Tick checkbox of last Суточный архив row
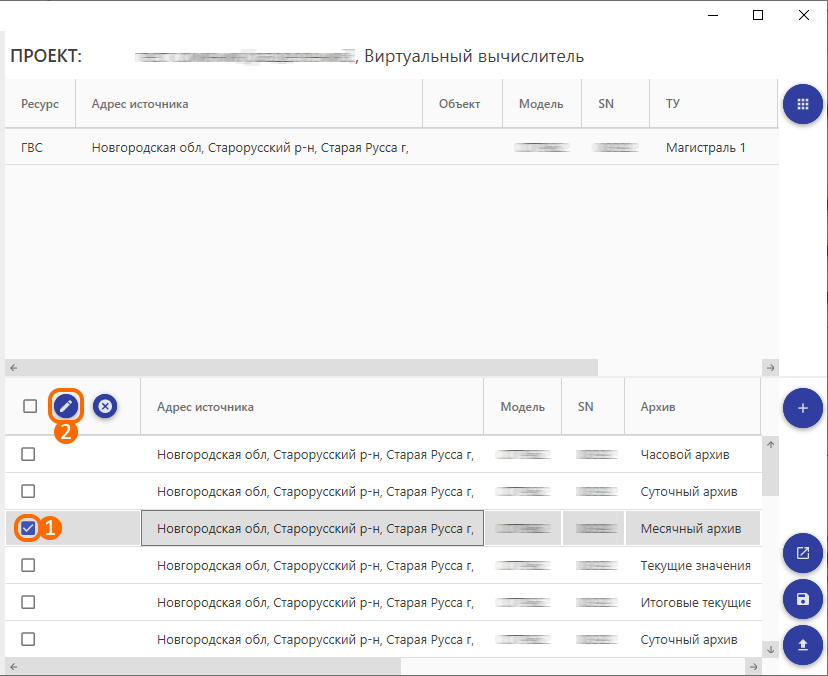 click(x=28, y=639)
